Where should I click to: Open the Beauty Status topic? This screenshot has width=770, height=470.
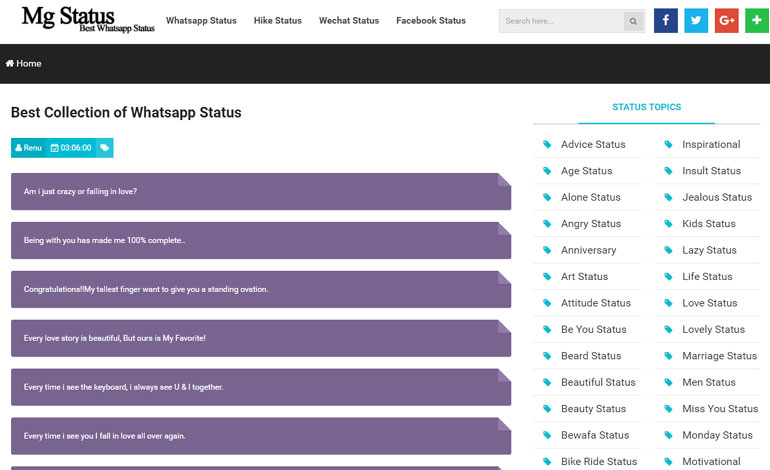(x=593, y=409)
